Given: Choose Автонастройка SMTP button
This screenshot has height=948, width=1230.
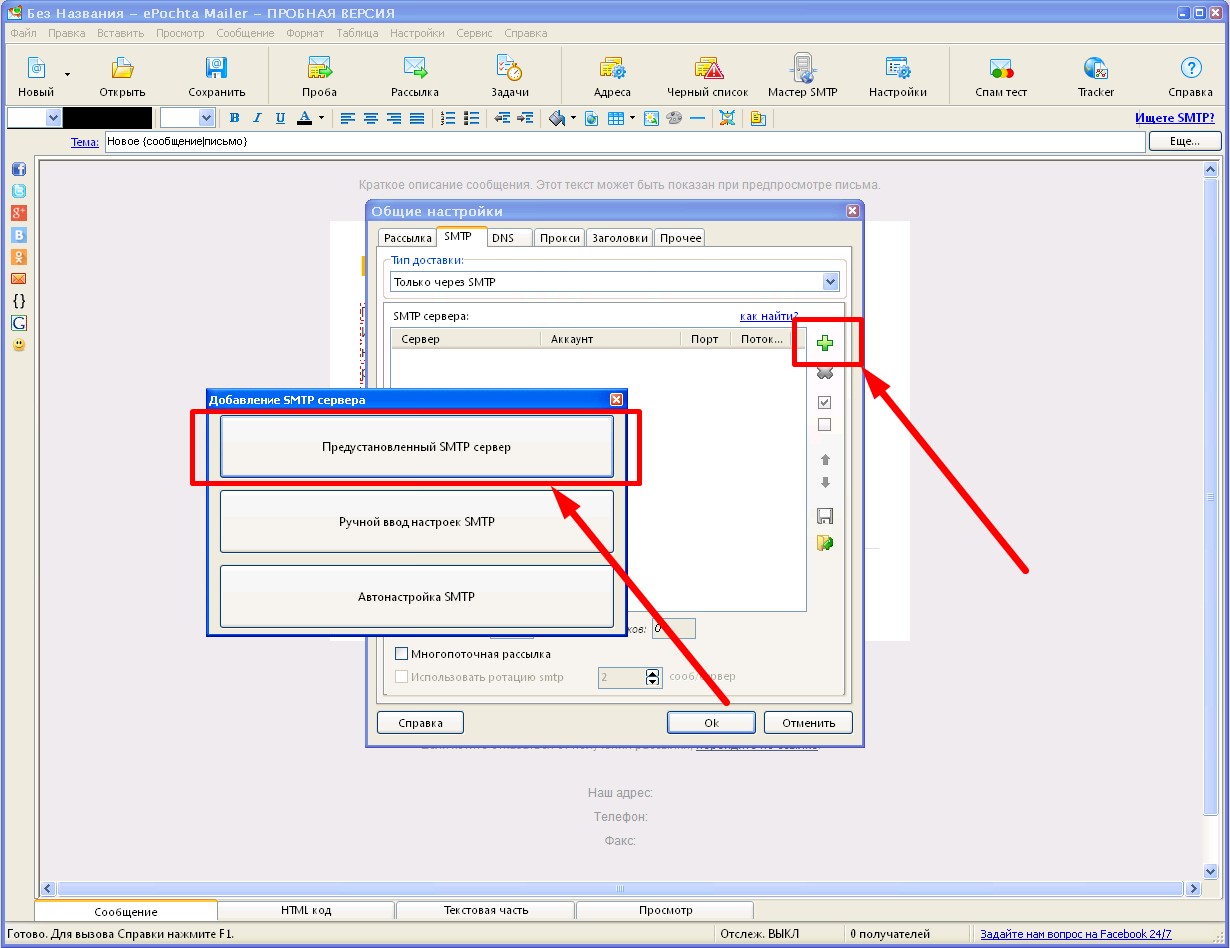Looking at the screenshot, I should click(416, 596).
